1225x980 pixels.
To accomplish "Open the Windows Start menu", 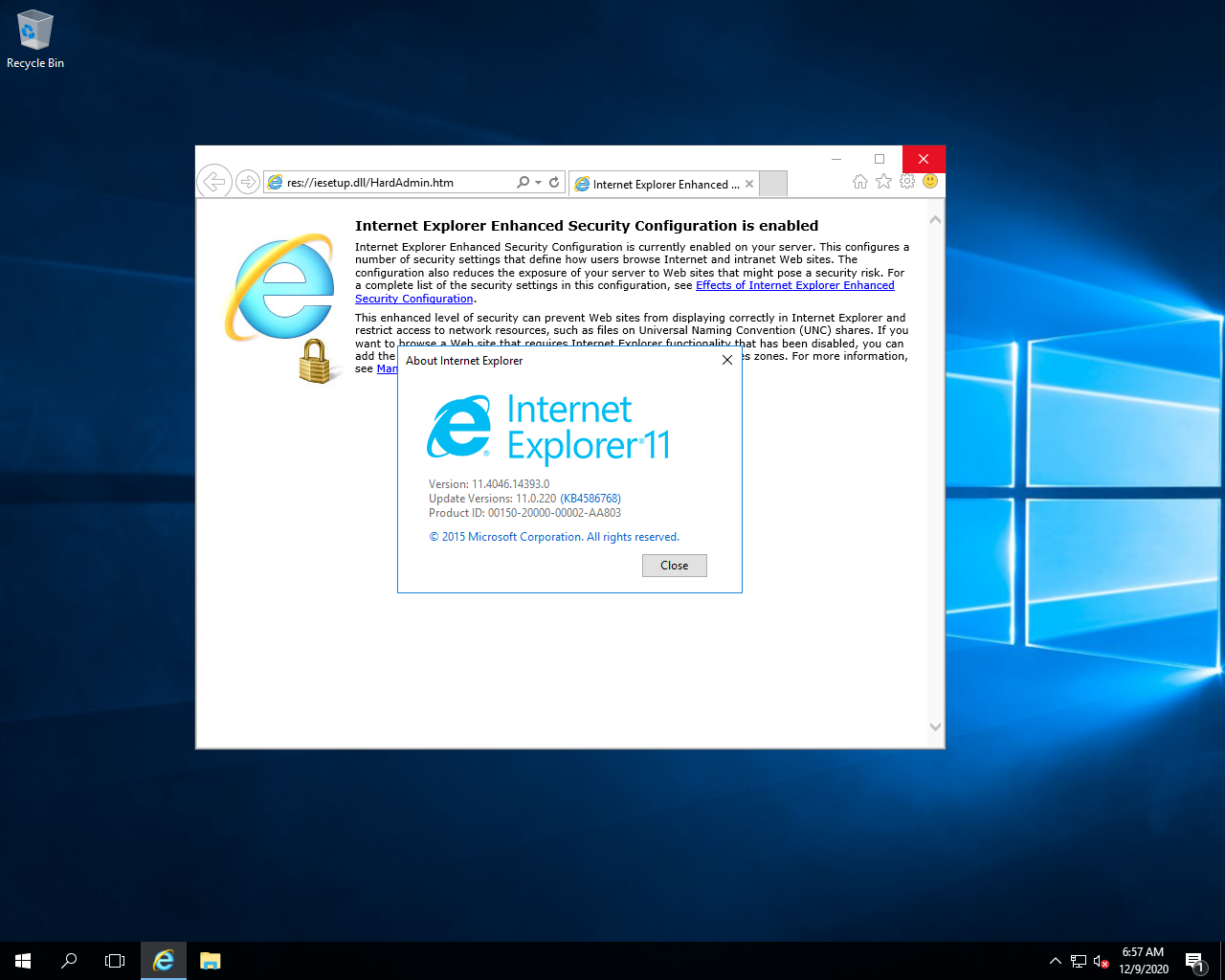I will coord(23,961).
